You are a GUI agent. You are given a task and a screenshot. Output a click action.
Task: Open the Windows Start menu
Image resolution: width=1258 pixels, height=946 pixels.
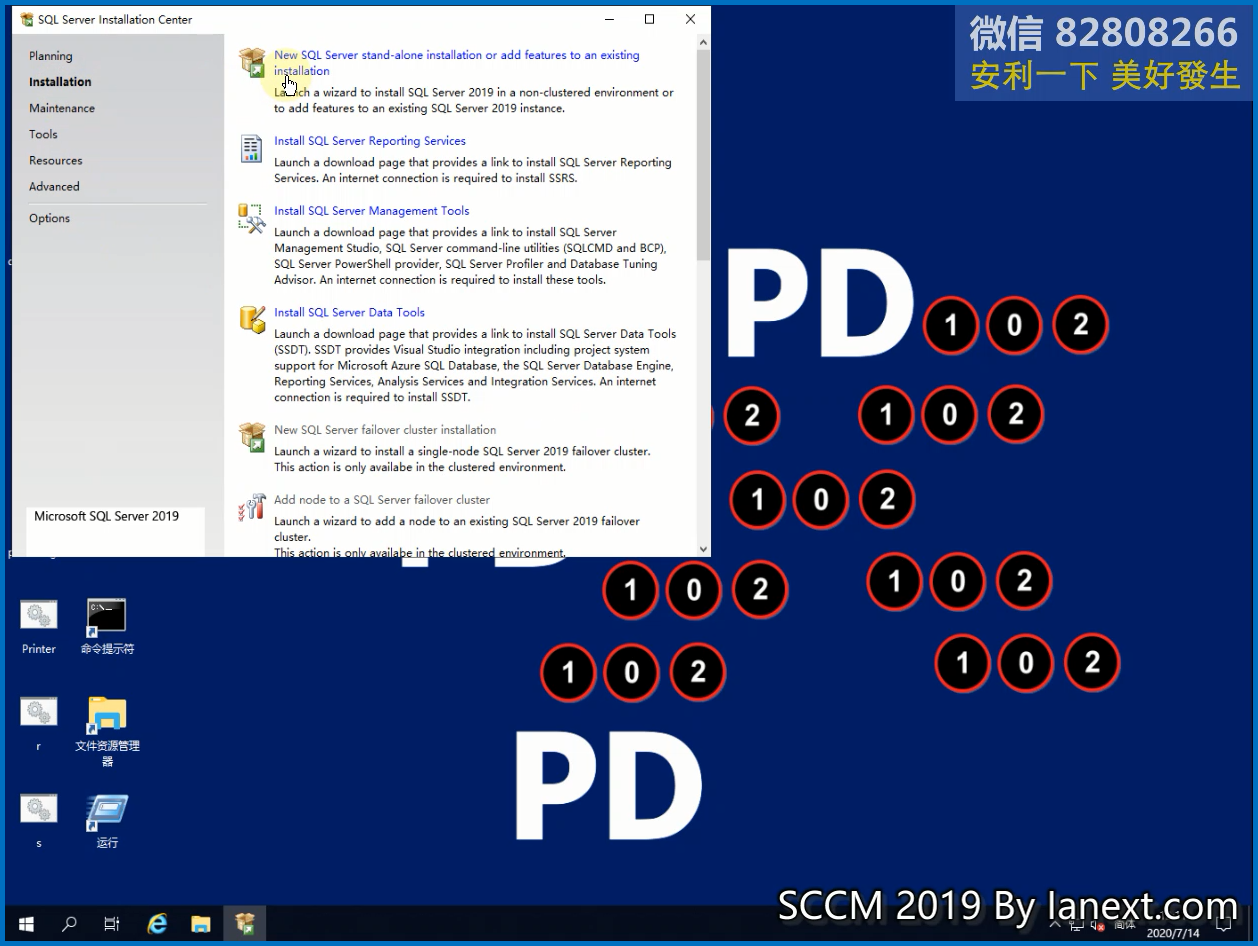point(25,924)
